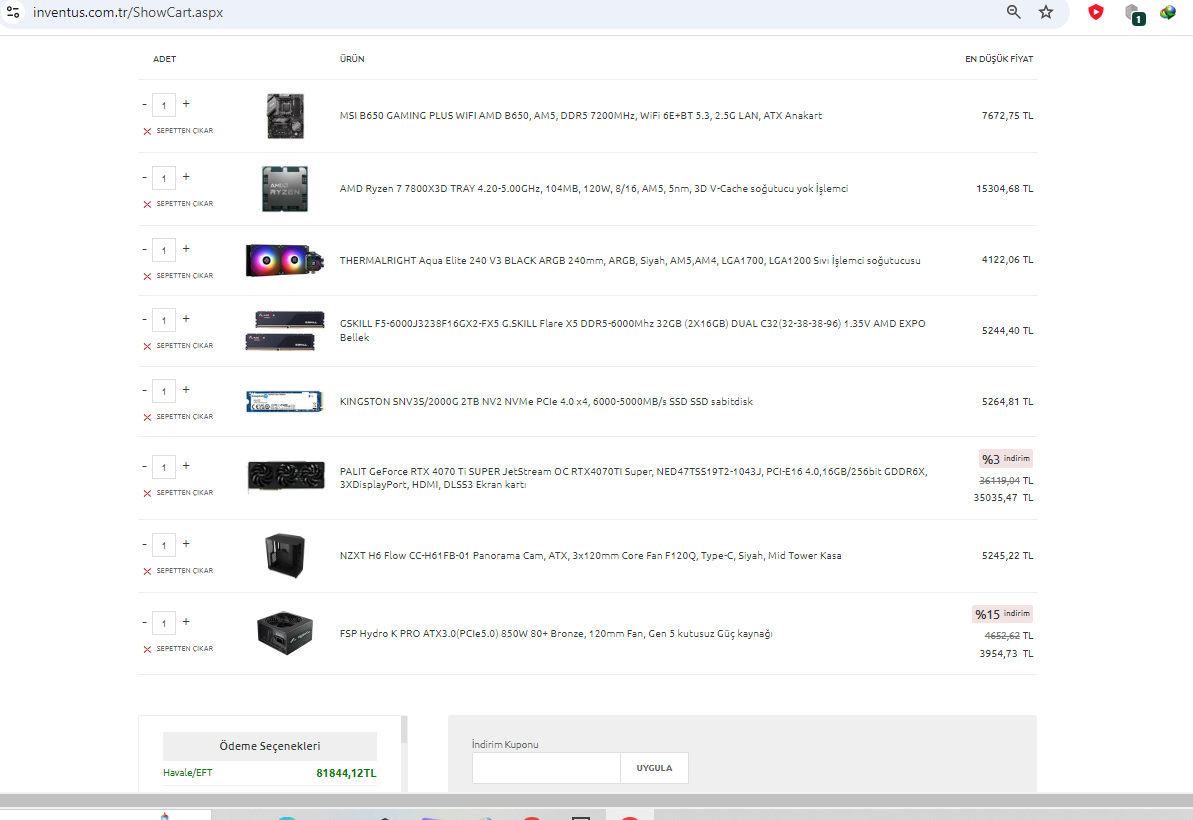The height and width of the screenshot is (820, 1193).
Task: Decrease quantity of AMD Ryzen 7 7800X3D
Action: pos(145,177)
